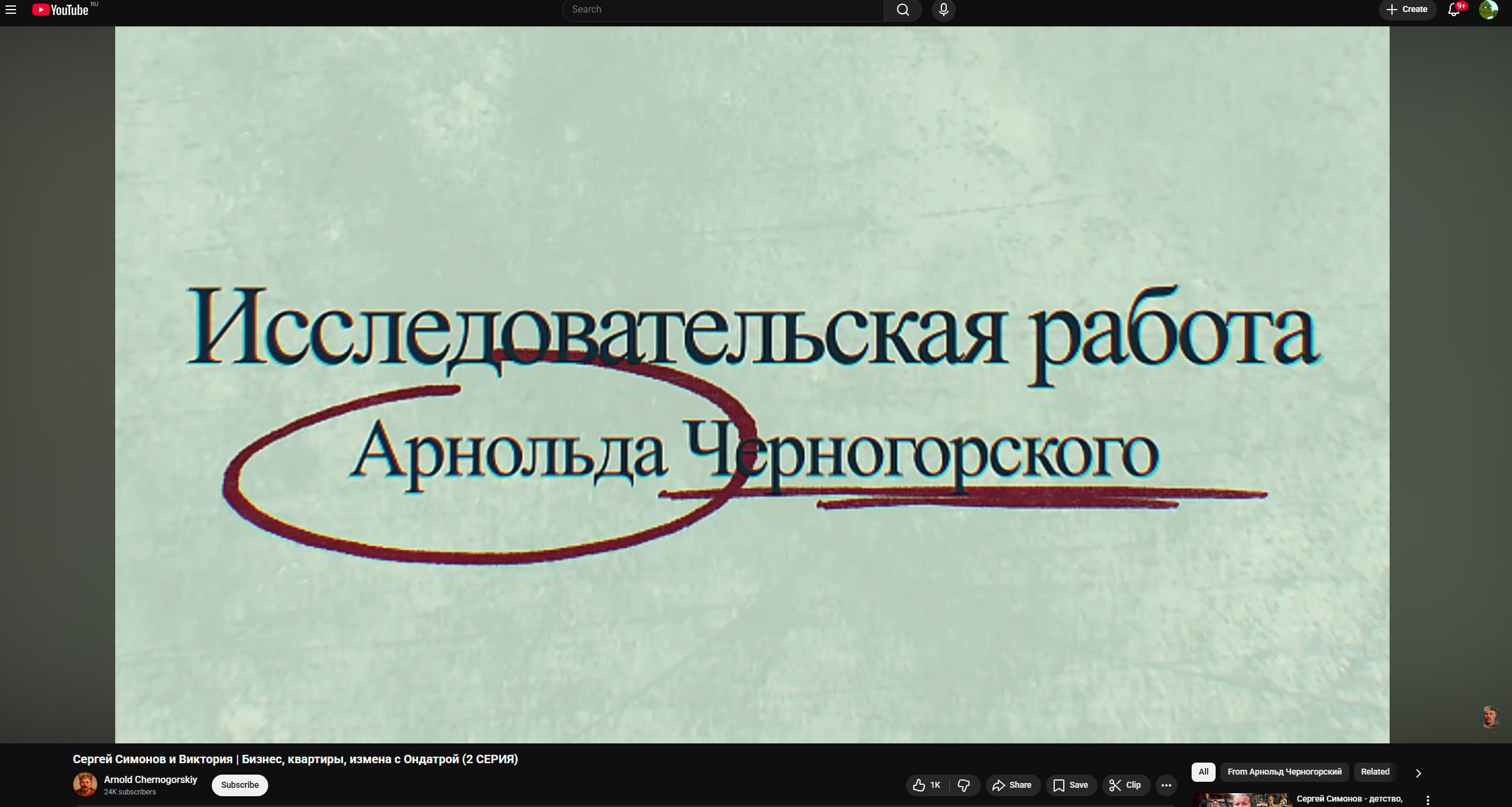
Task: Select the All filter chip
Action: coord(1203,772)
